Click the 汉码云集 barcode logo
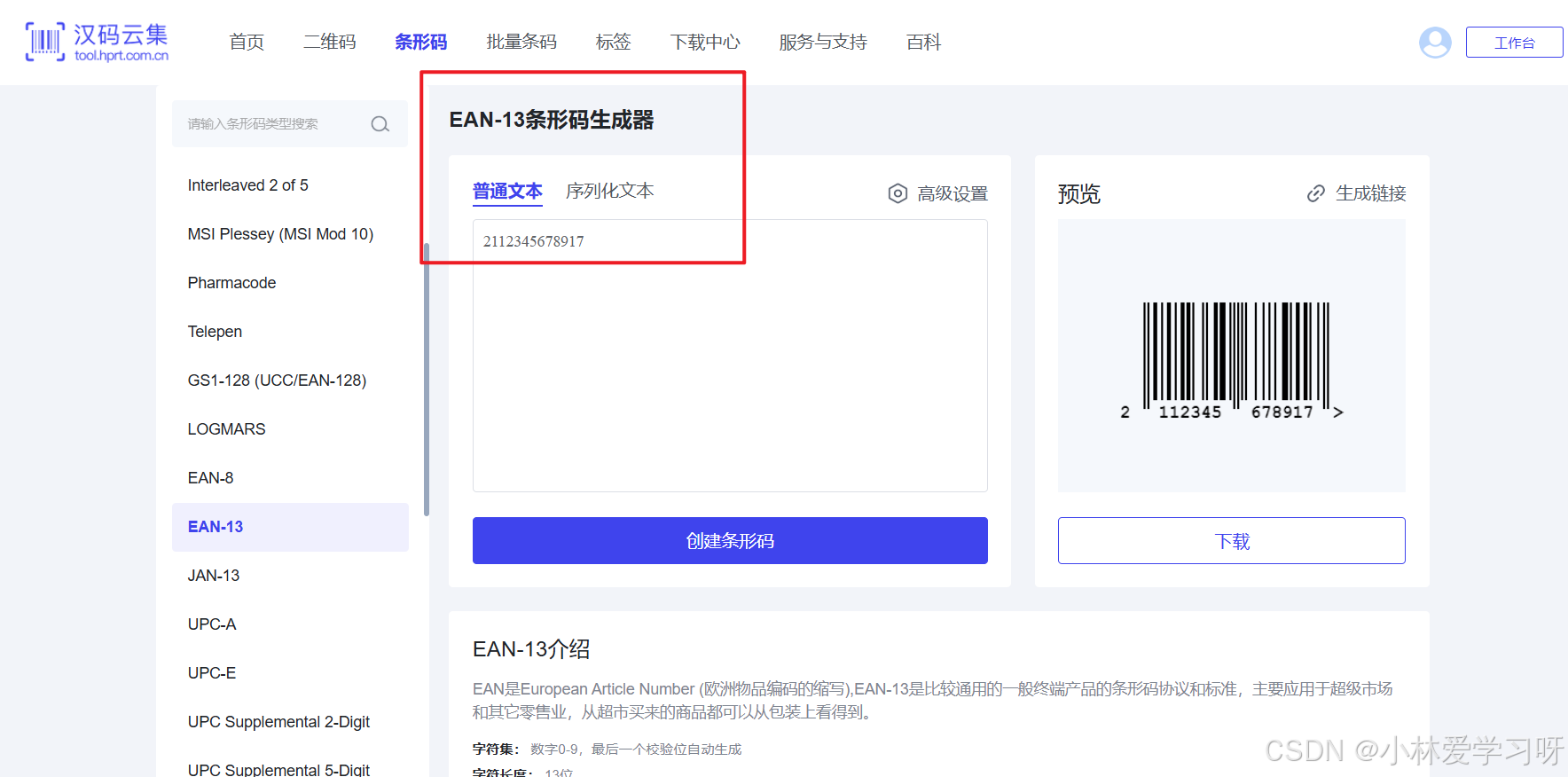 click(x=98, y=42)
